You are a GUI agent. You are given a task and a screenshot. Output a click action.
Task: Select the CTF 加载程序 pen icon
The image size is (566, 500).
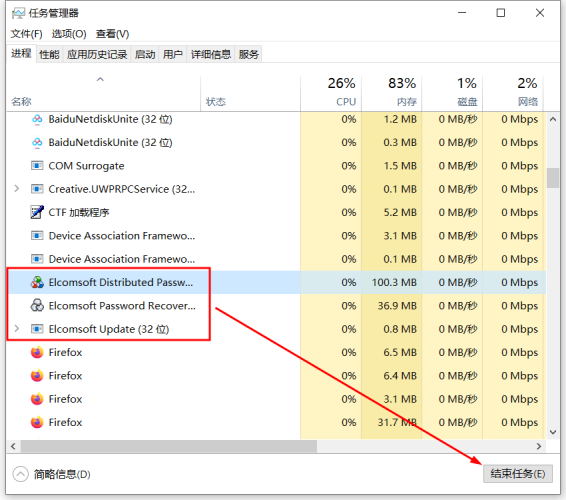point(37,212)
